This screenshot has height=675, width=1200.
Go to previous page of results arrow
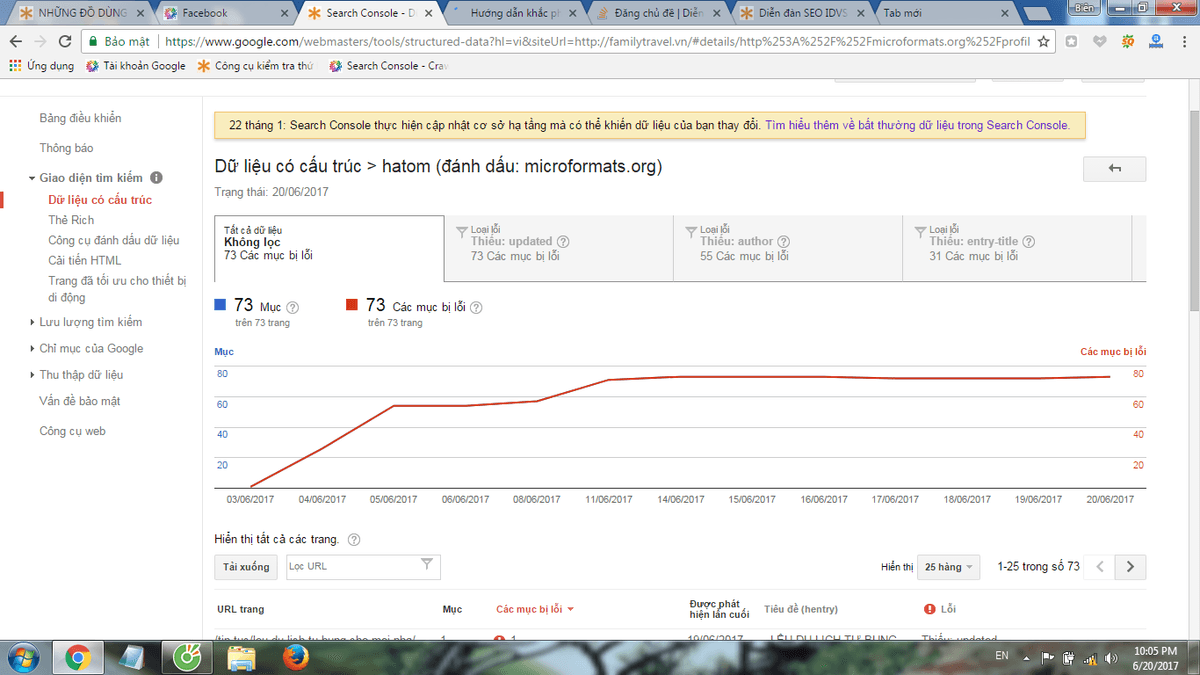click(1101, 567)
